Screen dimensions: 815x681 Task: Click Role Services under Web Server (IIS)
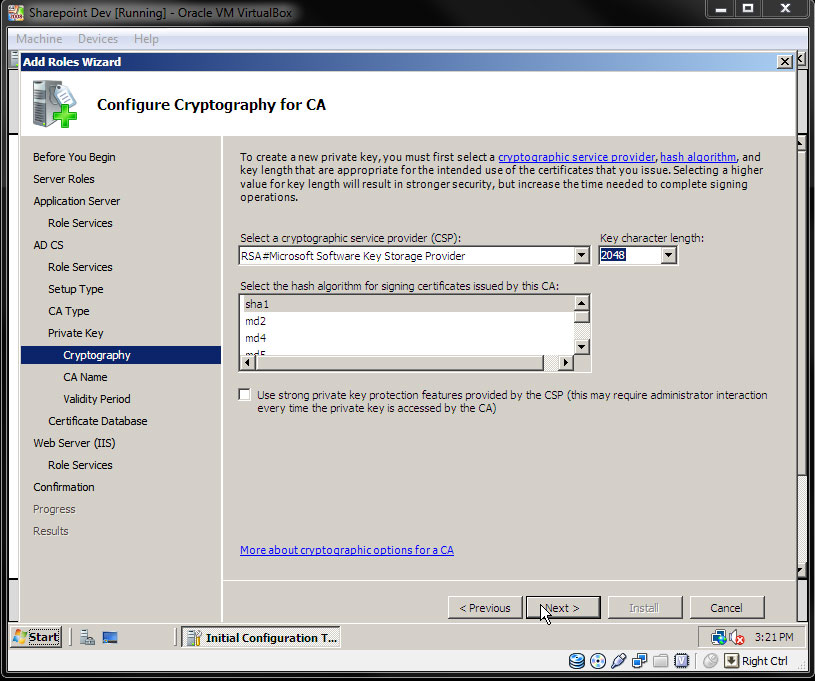[80, 465]
